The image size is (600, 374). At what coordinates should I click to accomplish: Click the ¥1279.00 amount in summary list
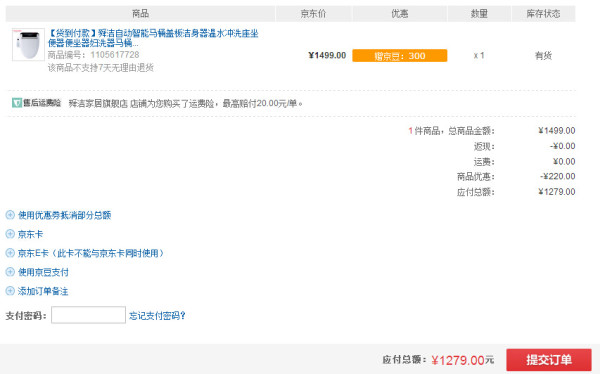[557, 192]
